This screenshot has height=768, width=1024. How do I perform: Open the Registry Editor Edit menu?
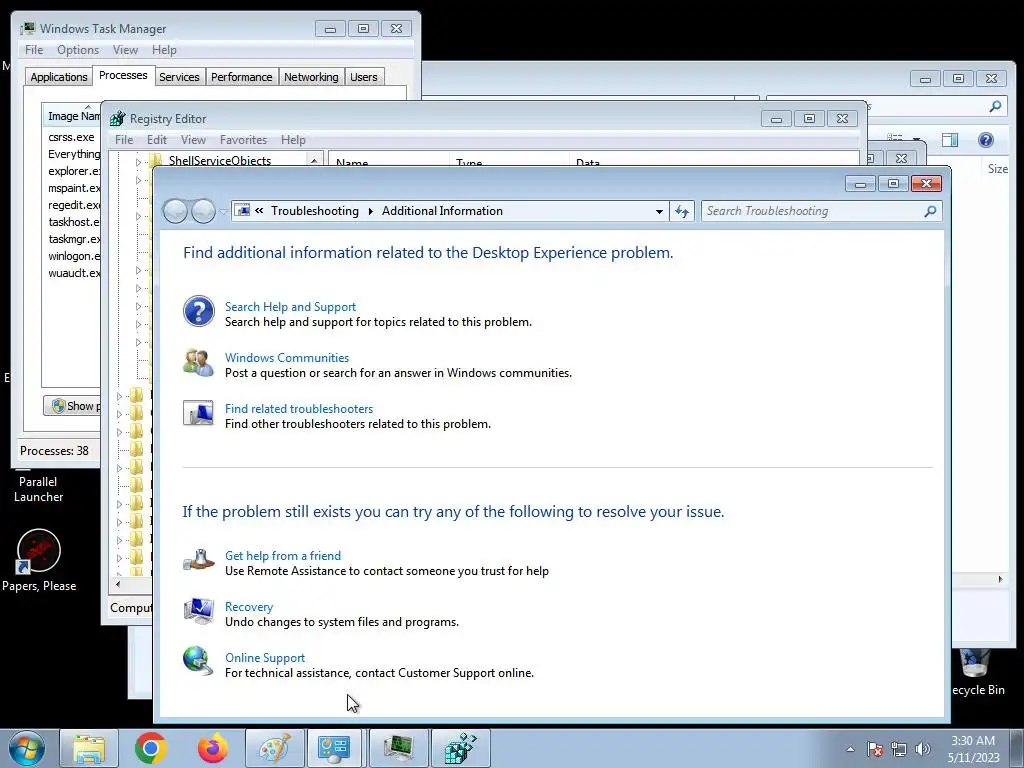tap(157, 140)
